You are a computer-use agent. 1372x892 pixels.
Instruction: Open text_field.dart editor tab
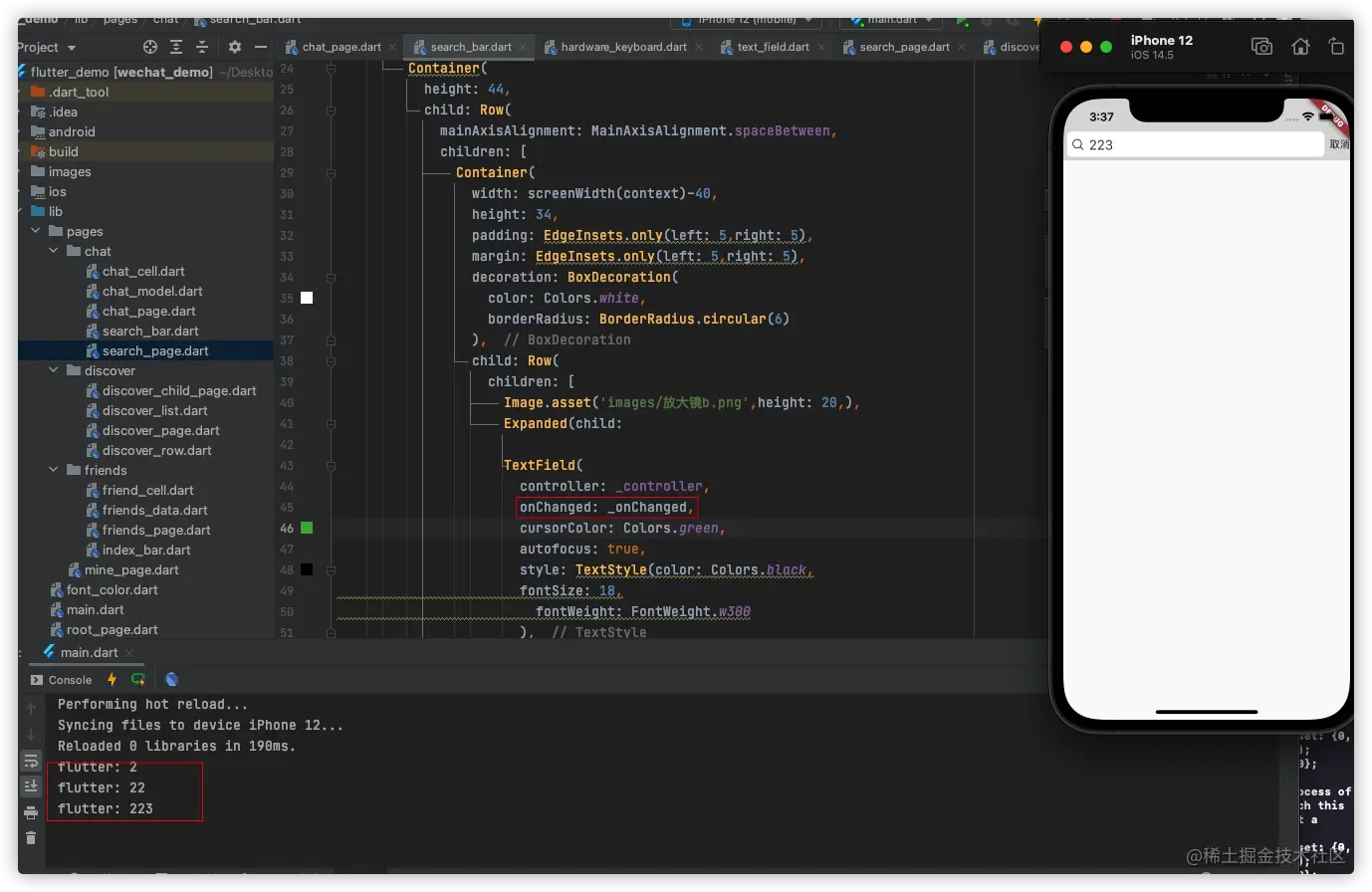pos(773,47)
